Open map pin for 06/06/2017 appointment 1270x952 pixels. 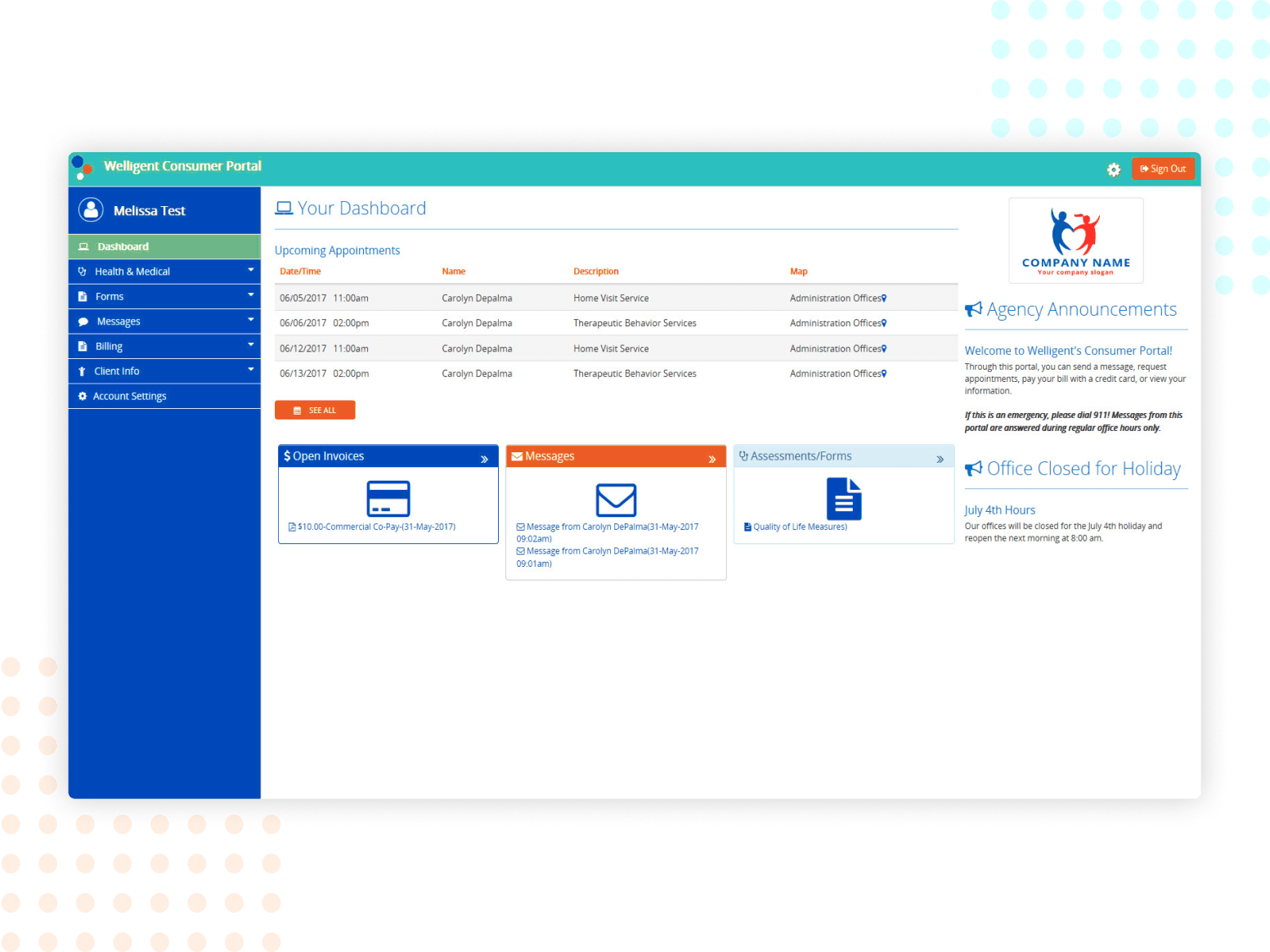[x=884, y=323]
